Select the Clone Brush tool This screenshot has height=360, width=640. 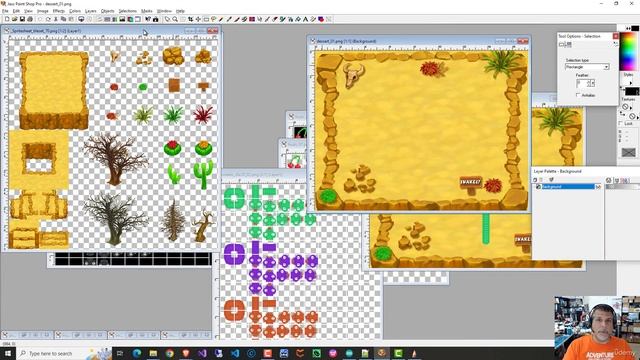pos(244,19)
